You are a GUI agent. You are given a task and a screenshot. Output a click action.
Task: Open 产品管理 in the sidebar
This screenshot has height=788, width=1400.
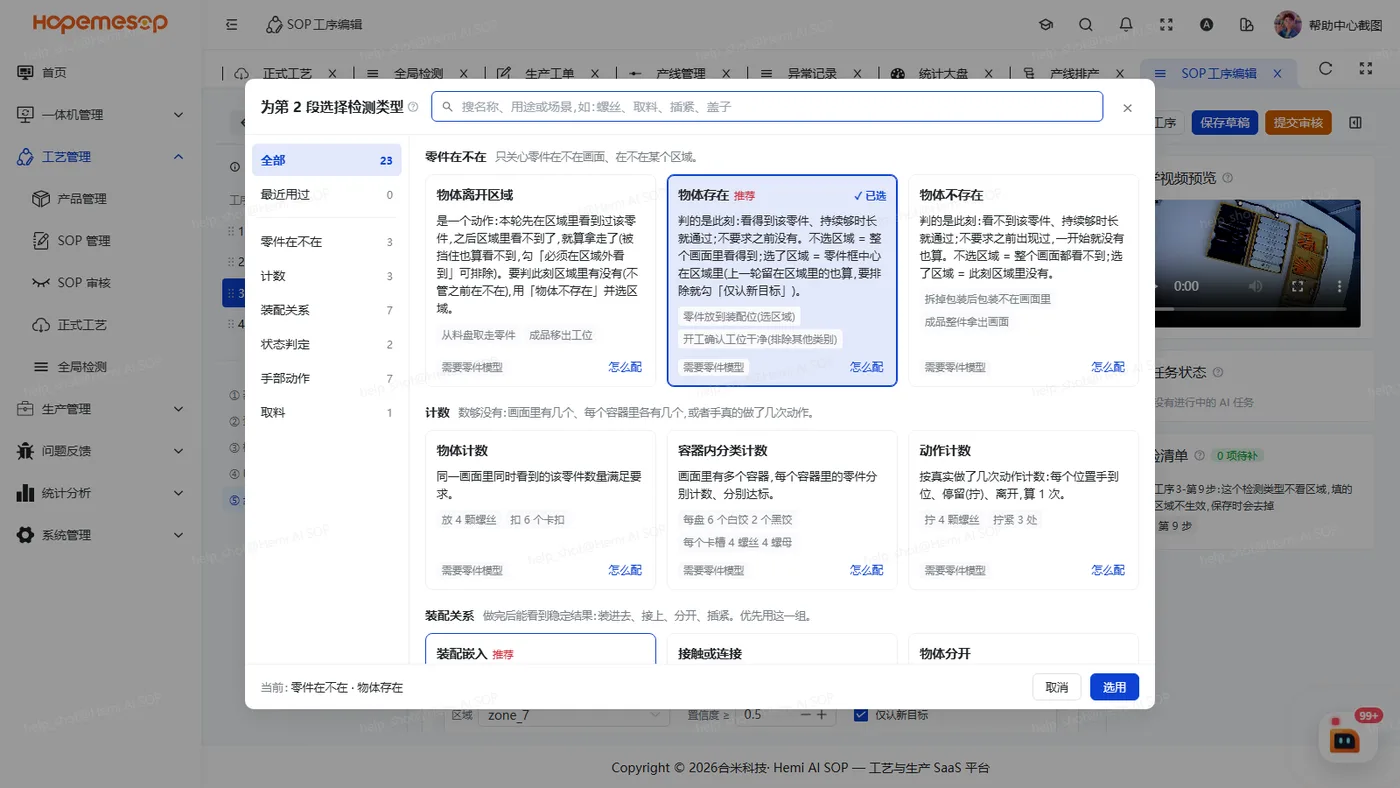pos(82,198)
